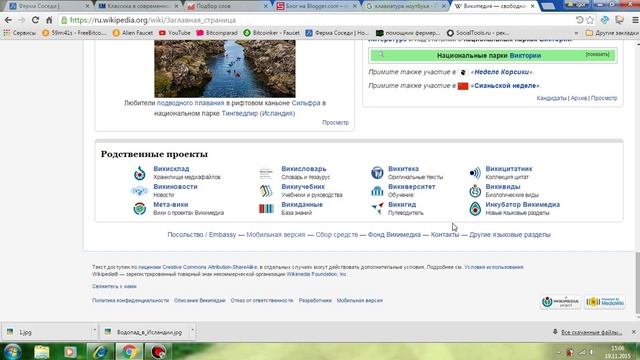This screenshot has height=360, width=640.
Task: Open the Сильфра link
Action: click(x=306, y=103)
